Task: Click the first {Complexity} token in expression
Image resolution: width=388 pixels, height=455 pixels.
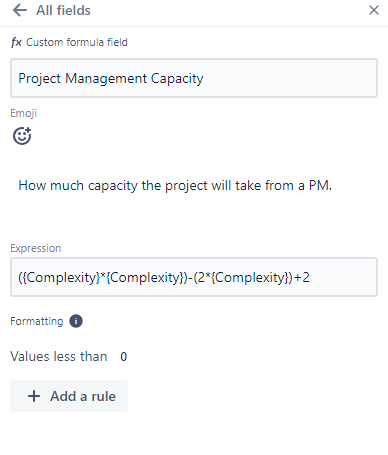Action: [x=62, y=277]
